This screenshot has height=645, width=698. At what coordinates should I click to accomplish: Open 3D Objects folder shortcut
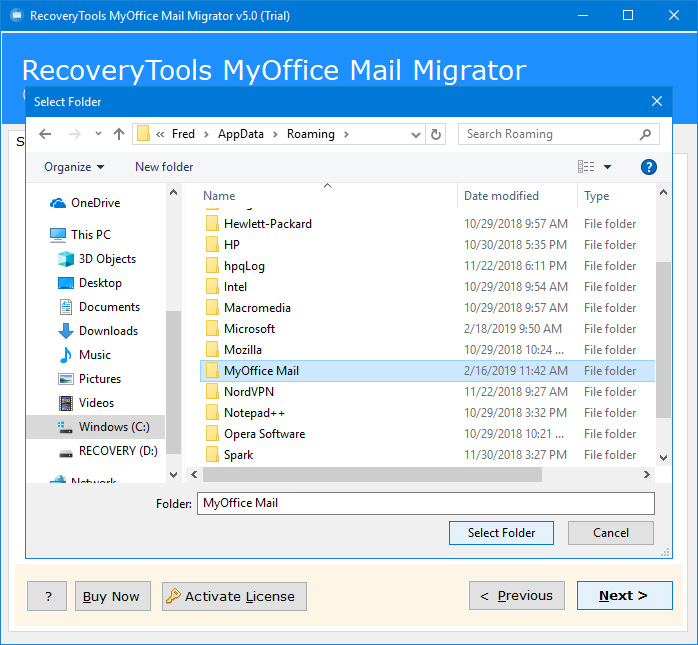(97, 259)
